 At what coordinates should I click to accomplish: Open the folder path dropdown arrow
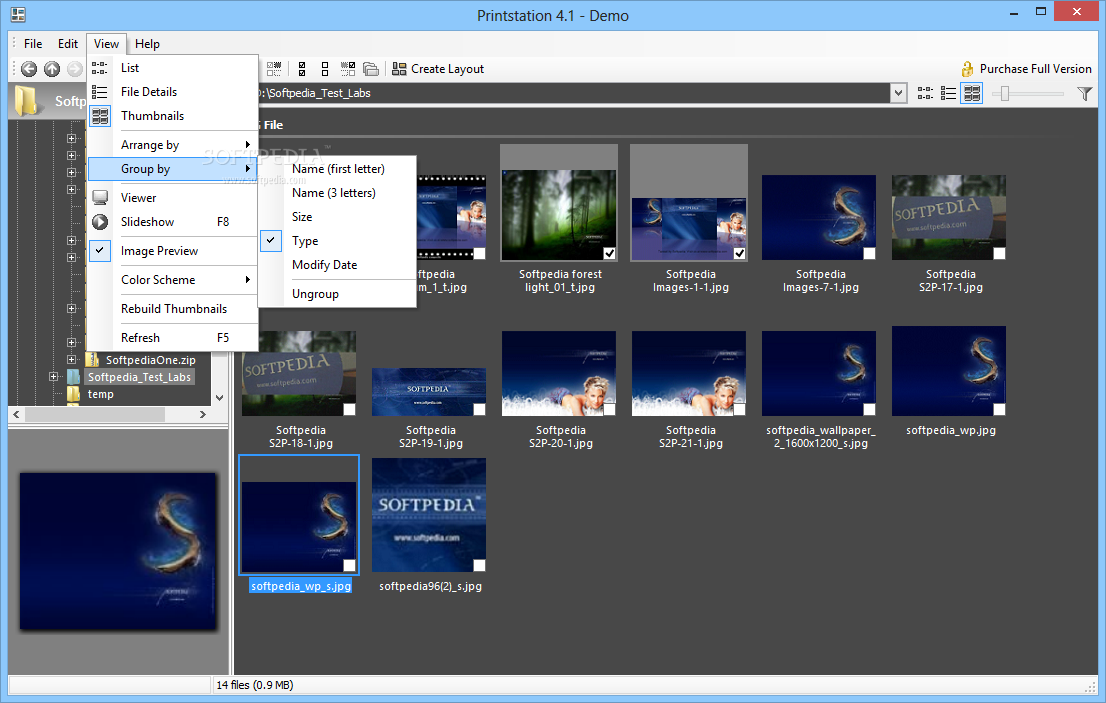[x=898, y=93]
